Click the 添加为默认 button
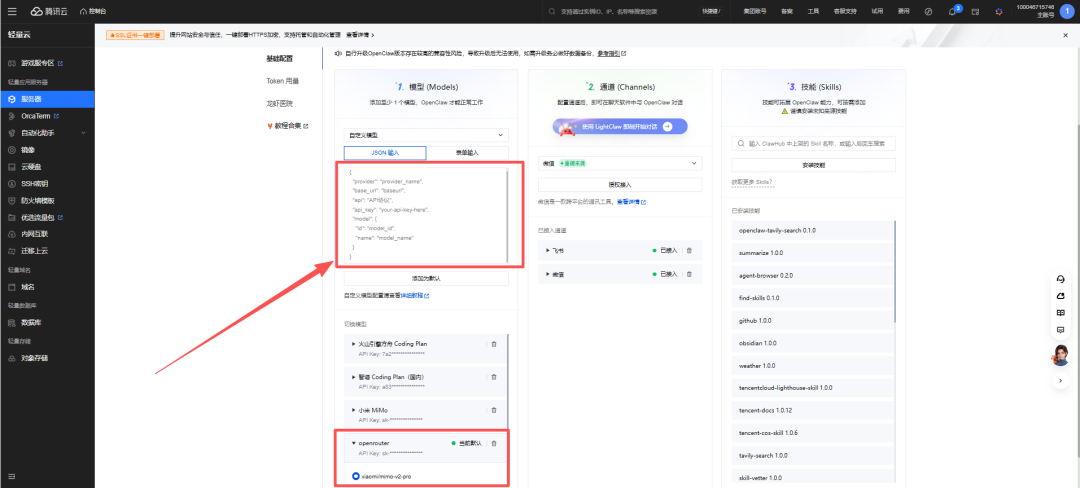This screenshot has height=488, width=1080. 426,278
